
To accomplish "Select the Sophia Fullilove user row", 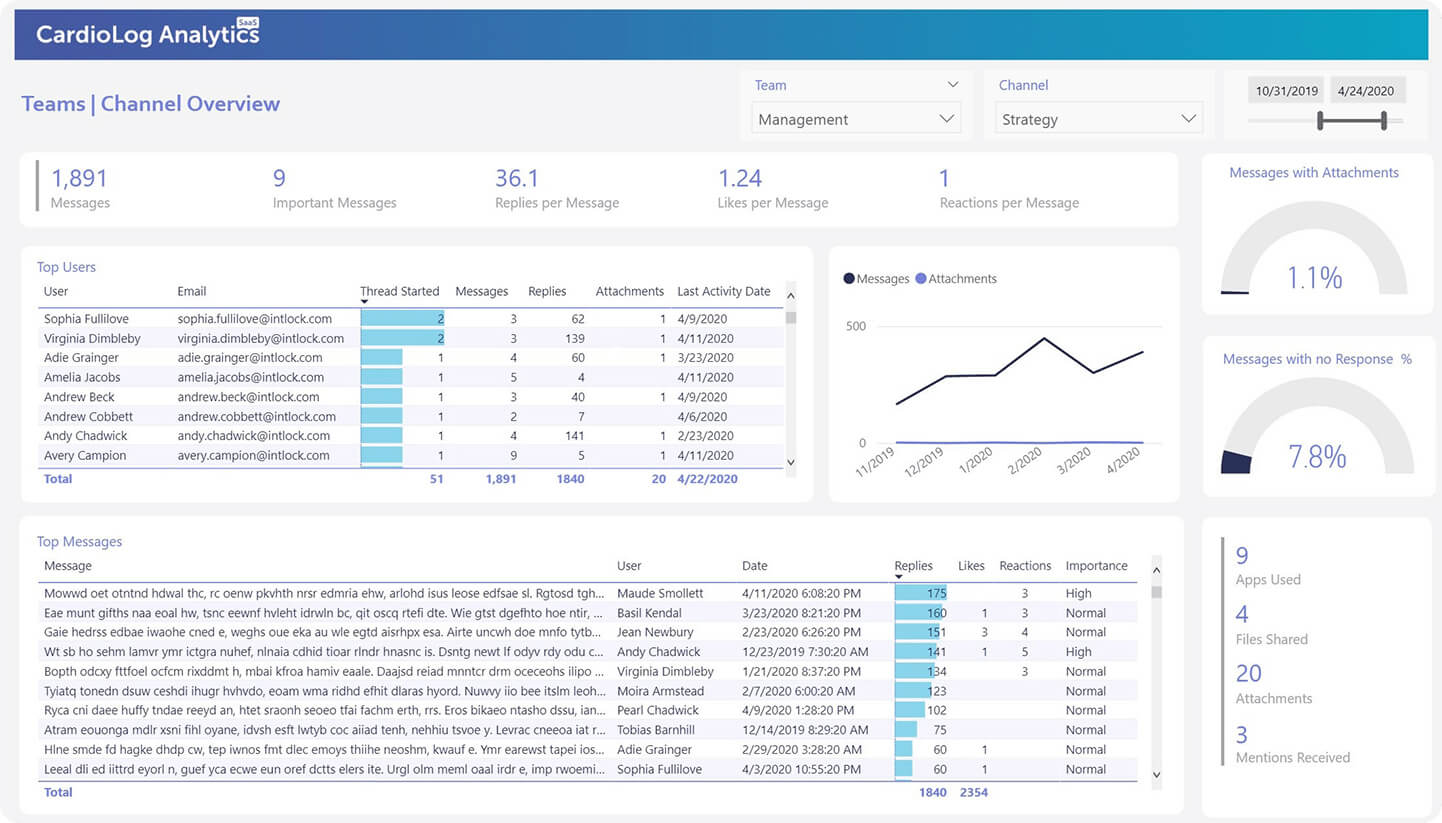I will pos(410,319).
